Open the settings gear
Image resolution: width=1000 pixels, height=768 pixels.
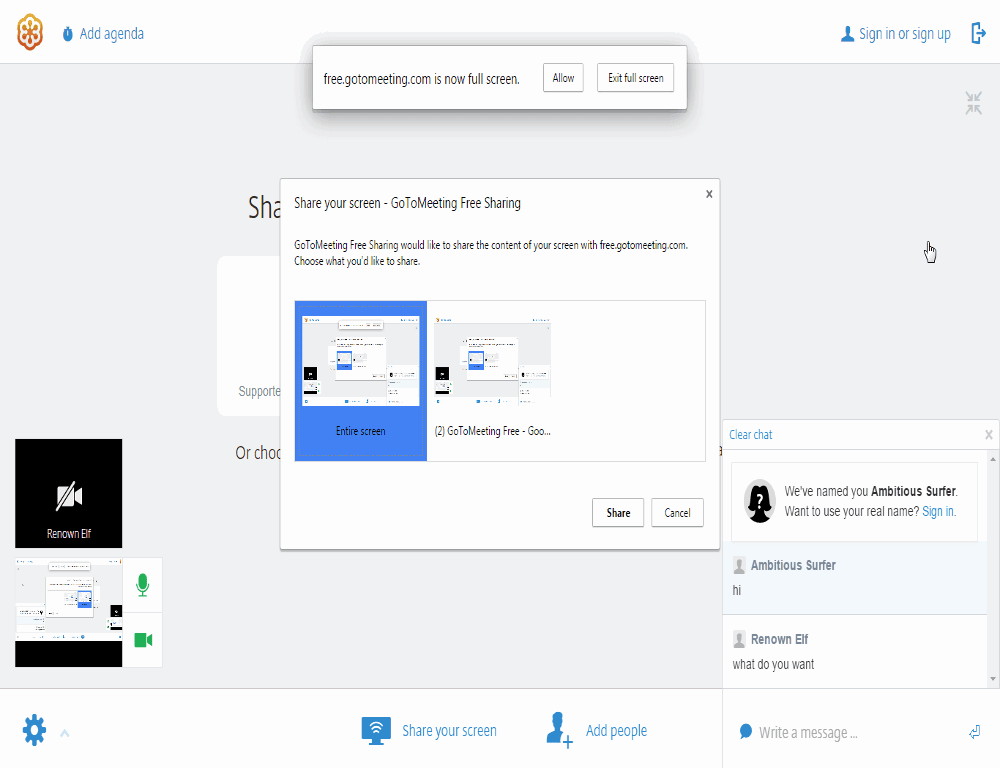tap(34, 730)
